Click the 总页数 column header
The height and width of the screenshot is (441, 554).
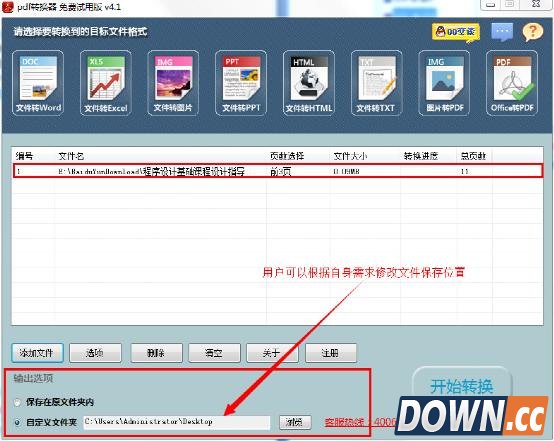pyautogui.click(x=473, y=156)
